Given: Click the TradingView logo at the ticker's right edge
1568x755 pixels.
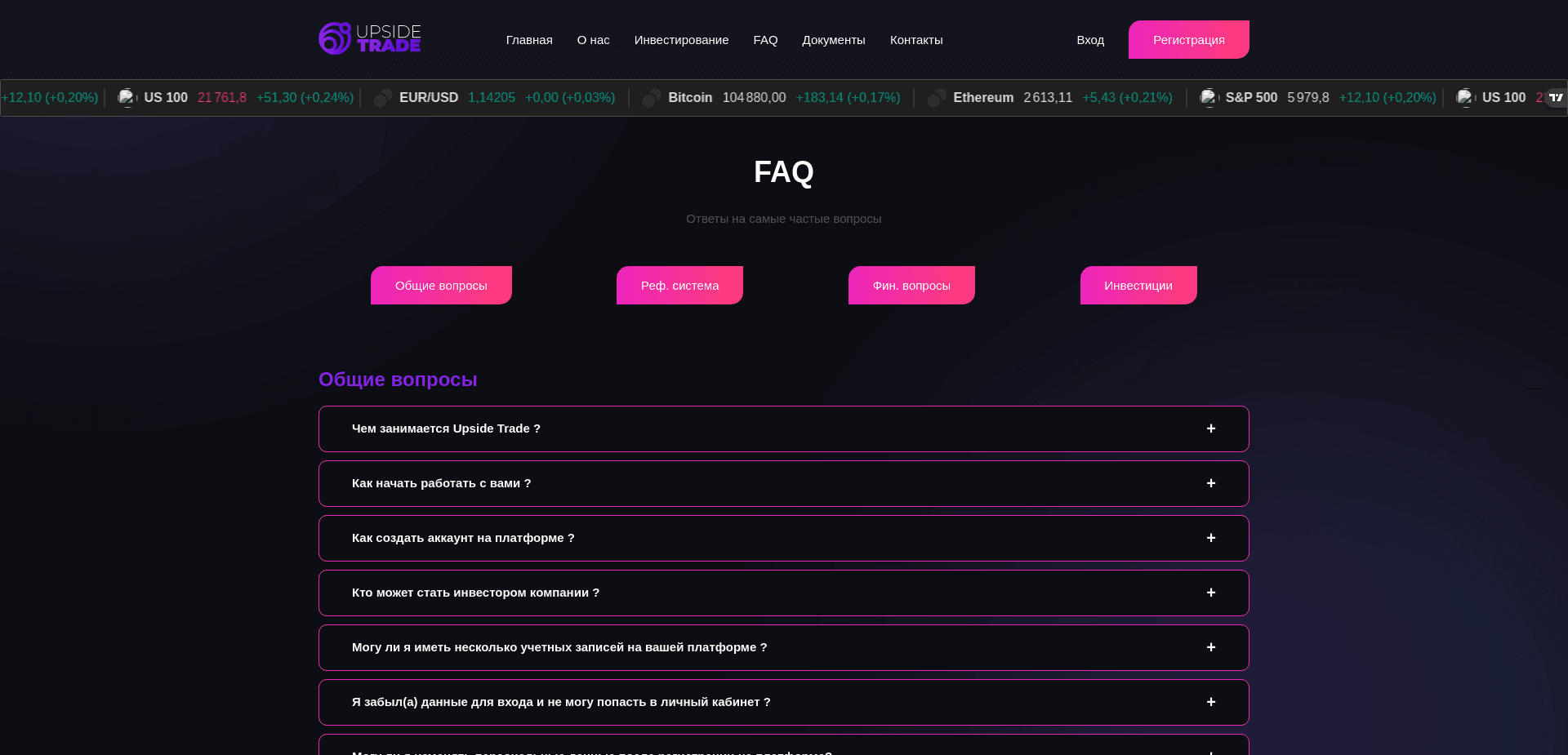Looking at the screenshot, I should tap(1557, 98).
